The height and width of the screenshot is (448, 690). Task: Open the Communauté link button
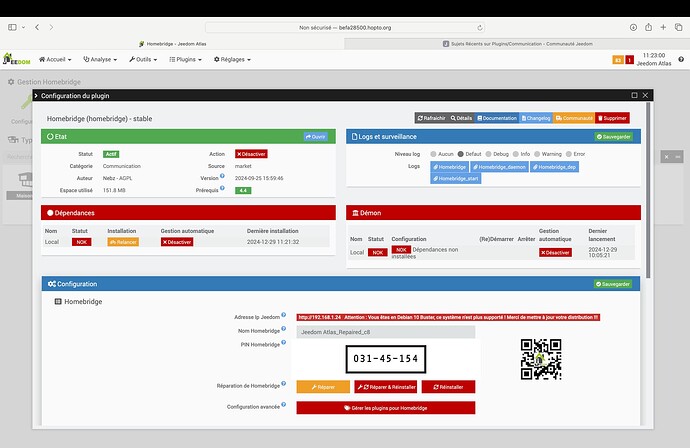[x=574, y=118]
